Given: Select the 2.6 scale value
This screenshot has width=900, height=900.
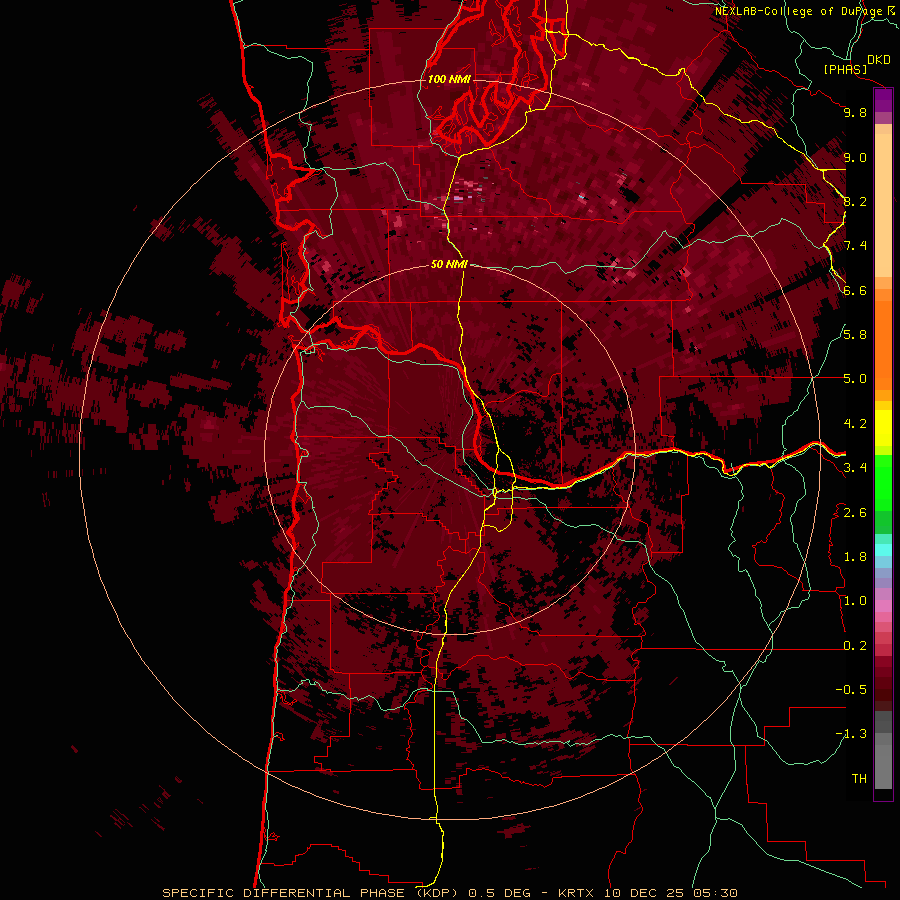Looking at the screenshot, I should pyautogui.click(x=855, y=513).
